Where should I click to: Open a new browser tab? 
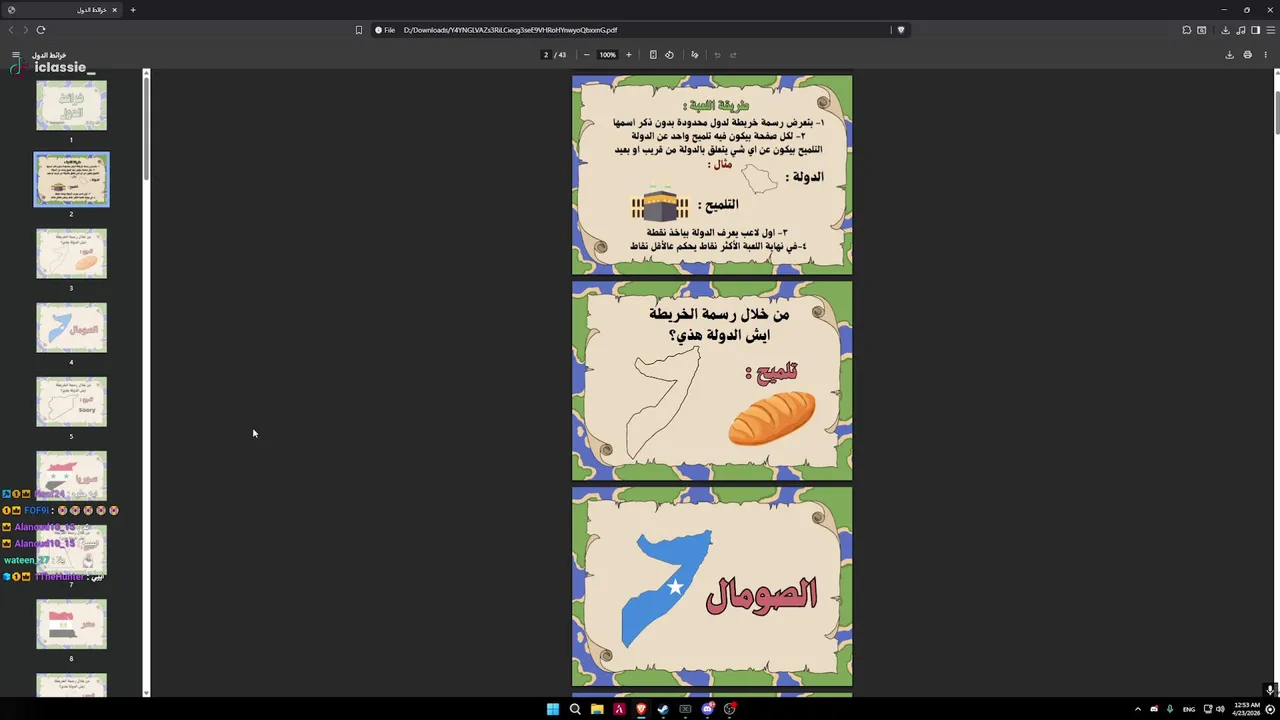pos(132,10)
